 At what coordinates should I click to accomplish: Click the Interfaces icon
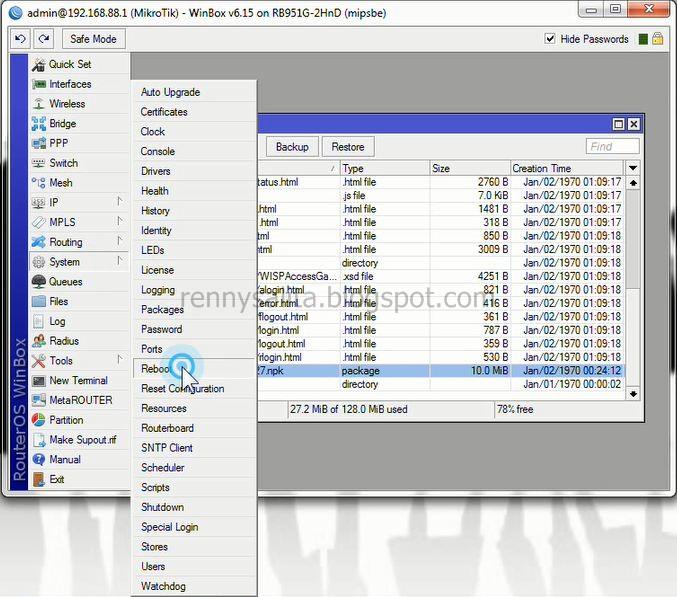39,84
